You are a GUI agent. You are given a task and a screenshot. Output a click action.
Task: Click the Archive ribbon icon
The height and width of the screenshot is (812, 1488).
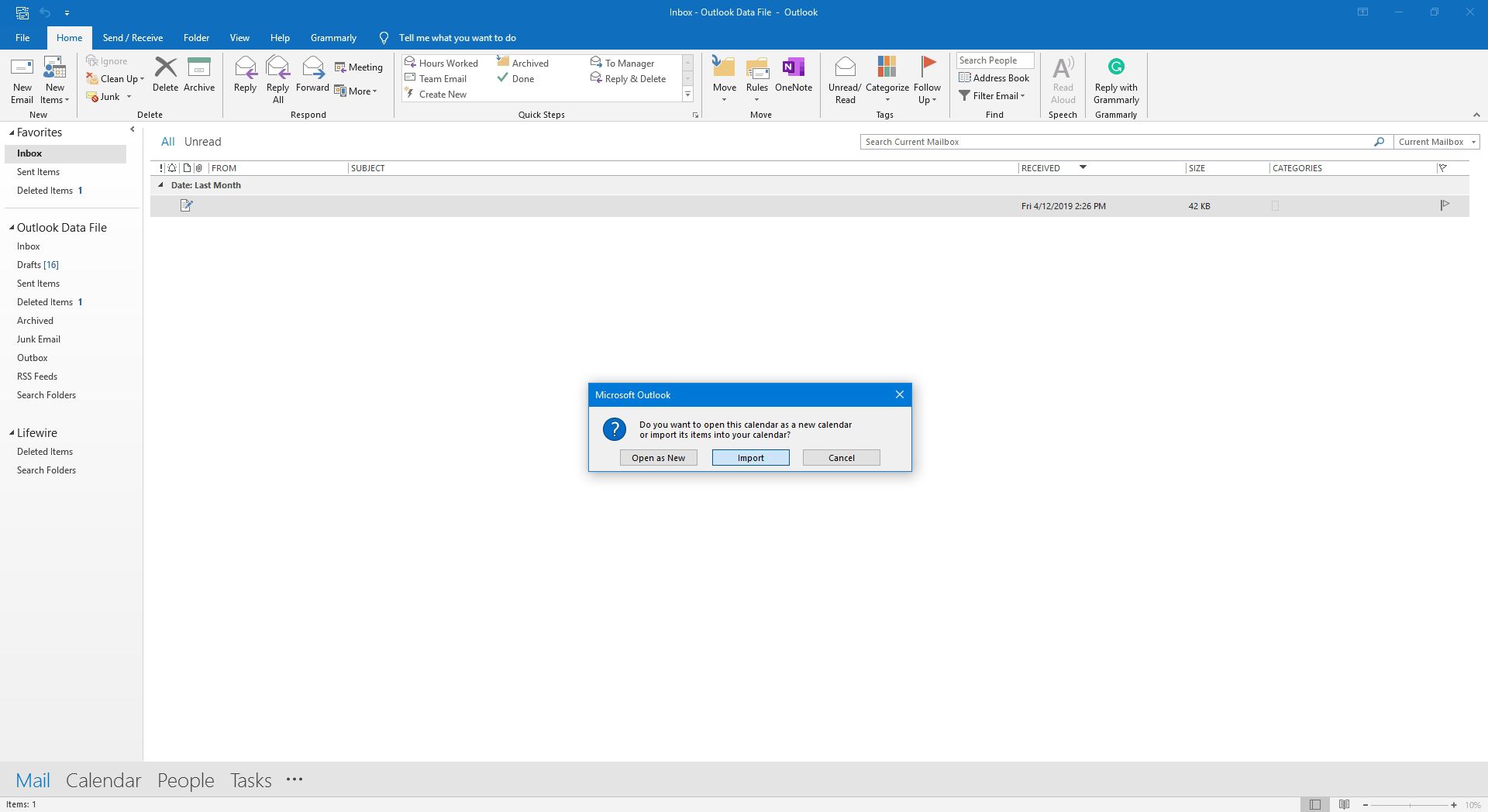coord(199,75)
